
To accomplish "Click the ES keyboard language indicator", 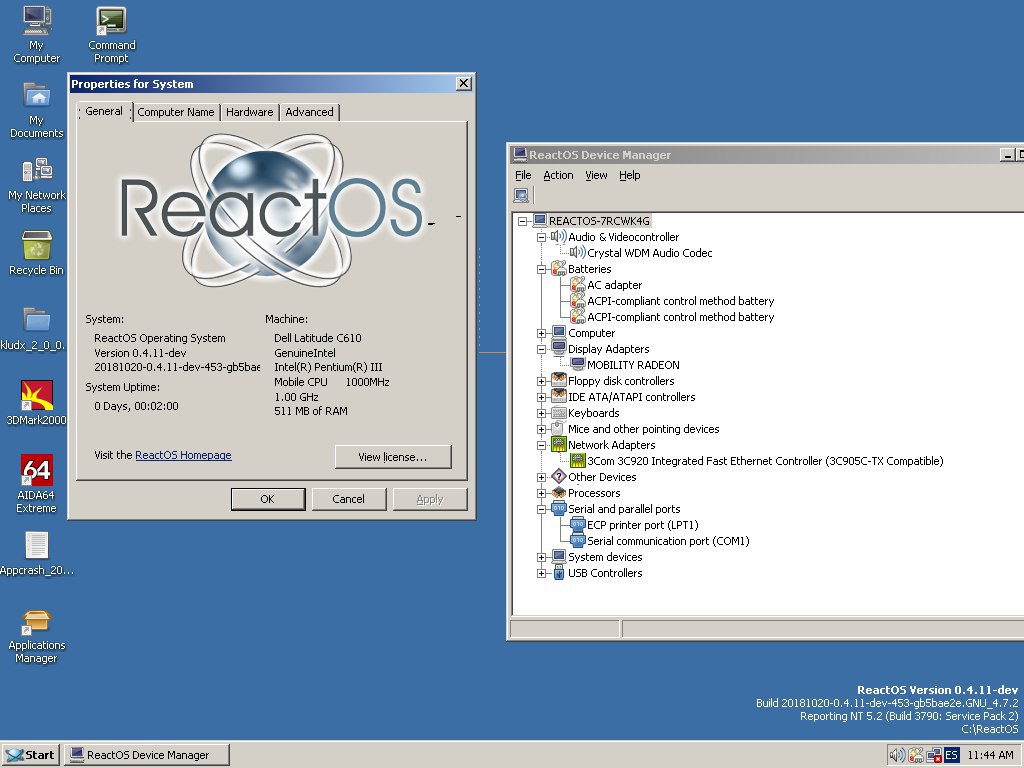I will coord(952,755).
